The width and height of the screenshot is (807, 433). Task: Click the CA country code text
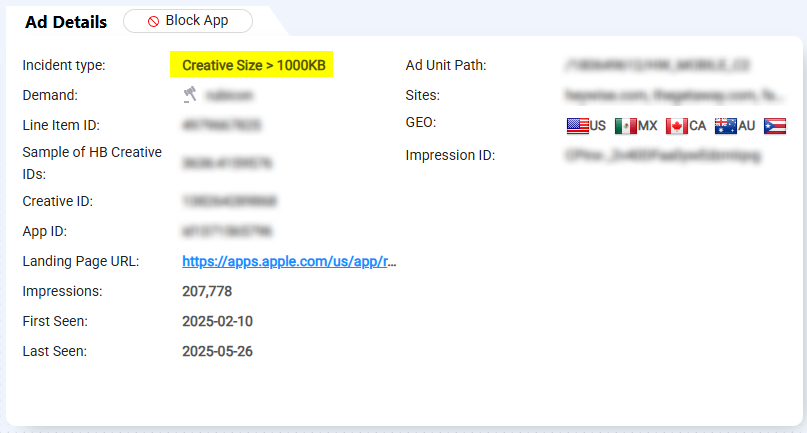tap(697, 126)
